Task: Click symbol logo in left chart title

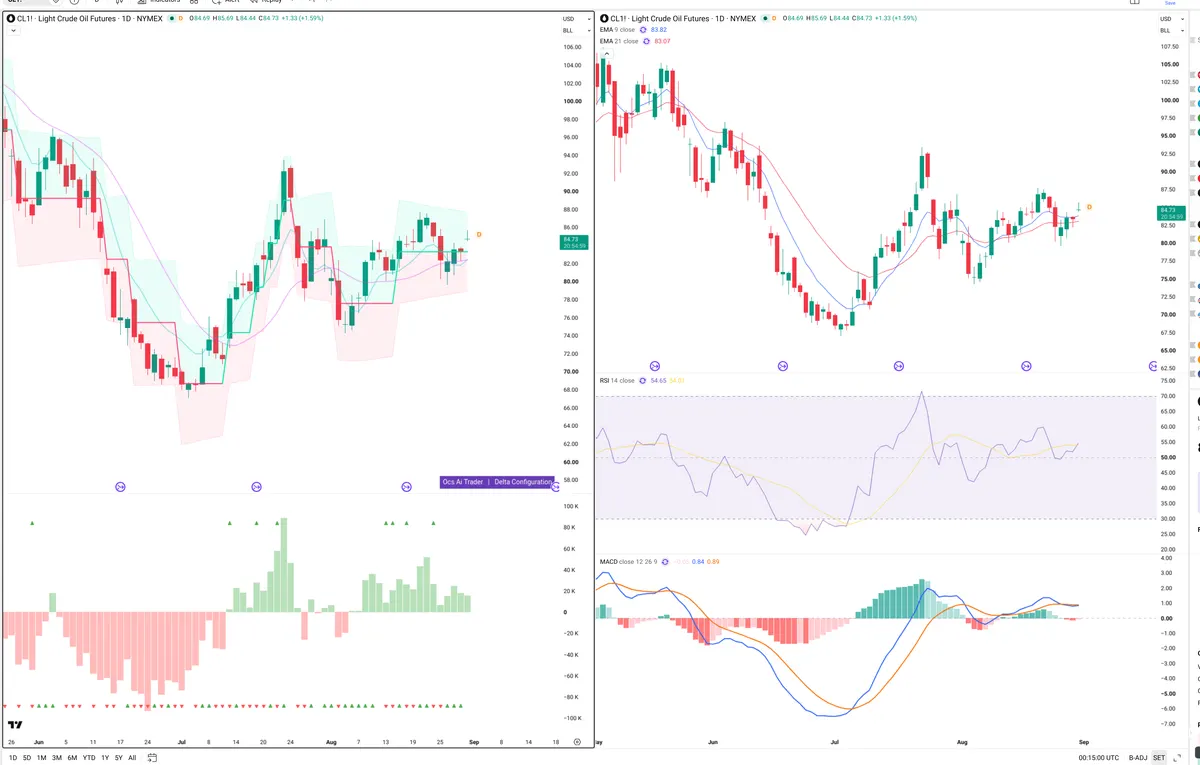Action: pos(12,18)
